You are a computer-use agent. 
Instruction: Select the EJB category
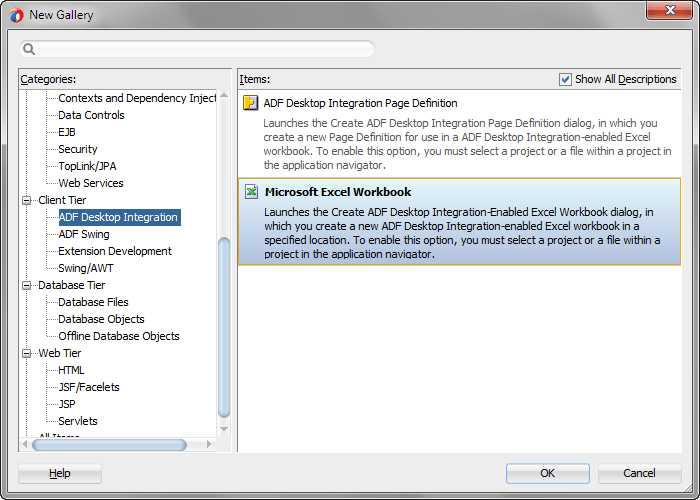pos(67,132)
